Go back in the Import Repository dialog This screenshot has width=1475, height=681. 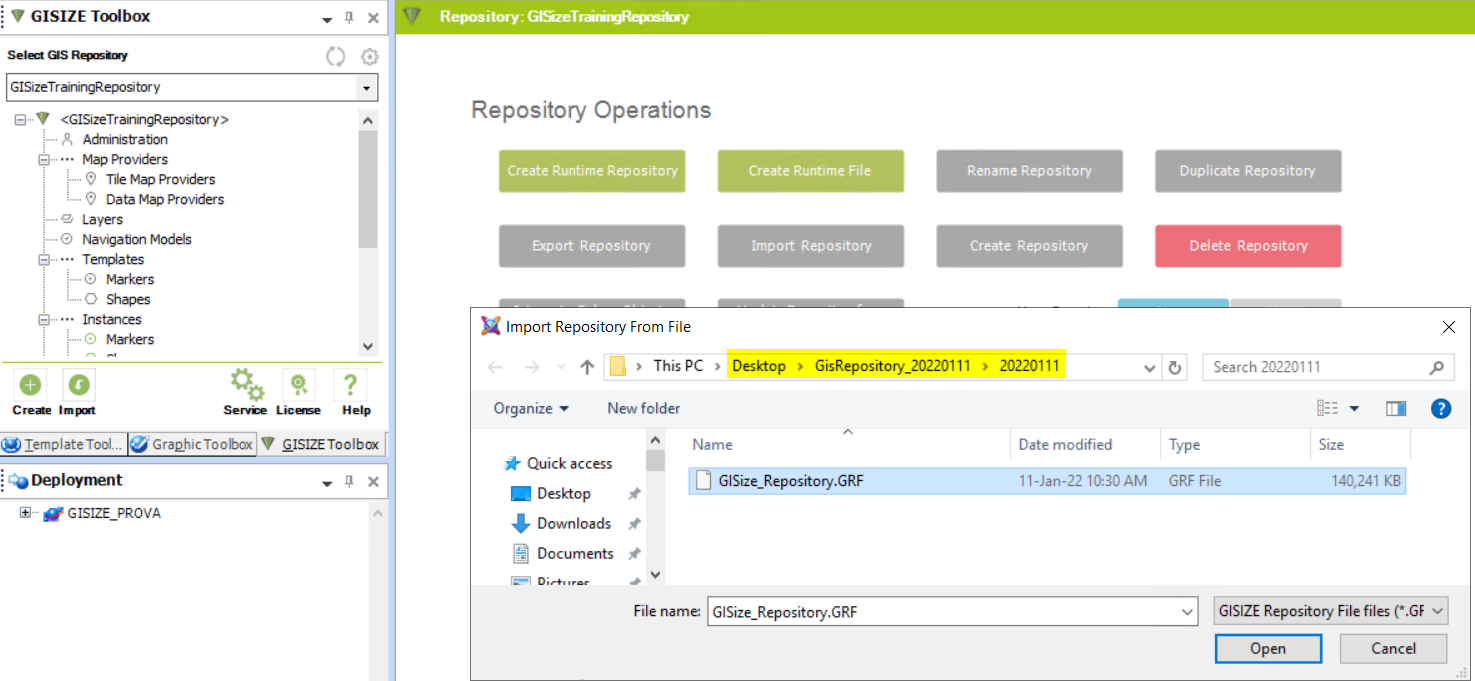pyautogui.click(x=495, y=367)
